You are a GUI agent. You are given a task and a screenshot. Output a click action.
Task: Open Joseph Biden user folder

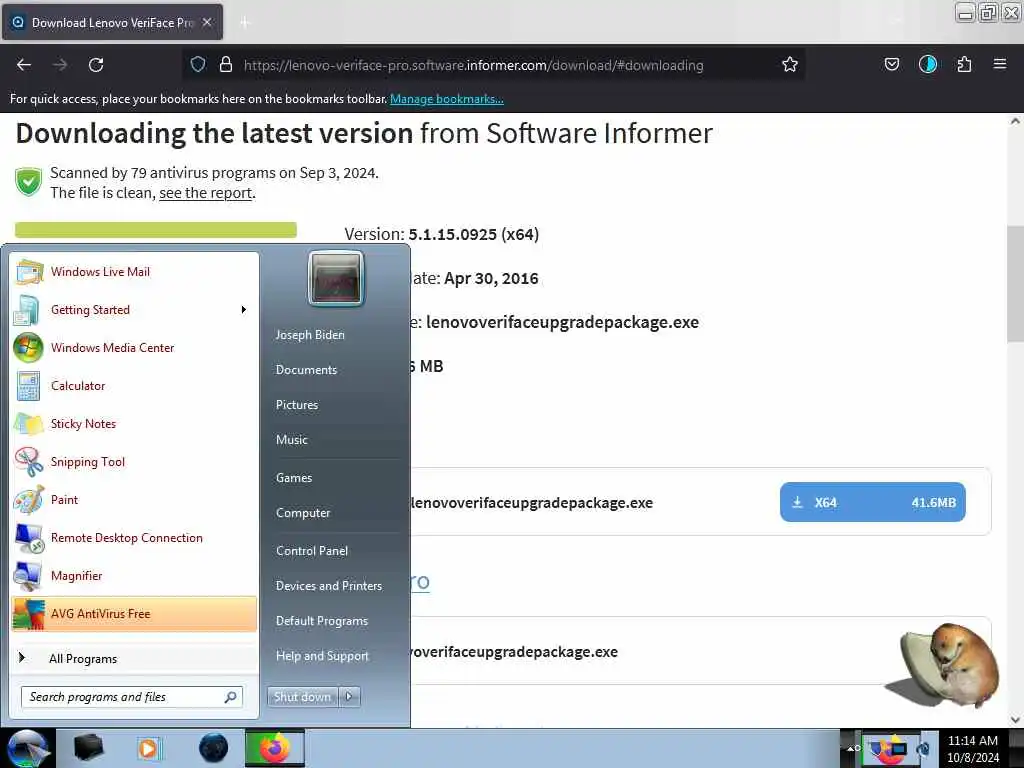click(x=310, y=334)
